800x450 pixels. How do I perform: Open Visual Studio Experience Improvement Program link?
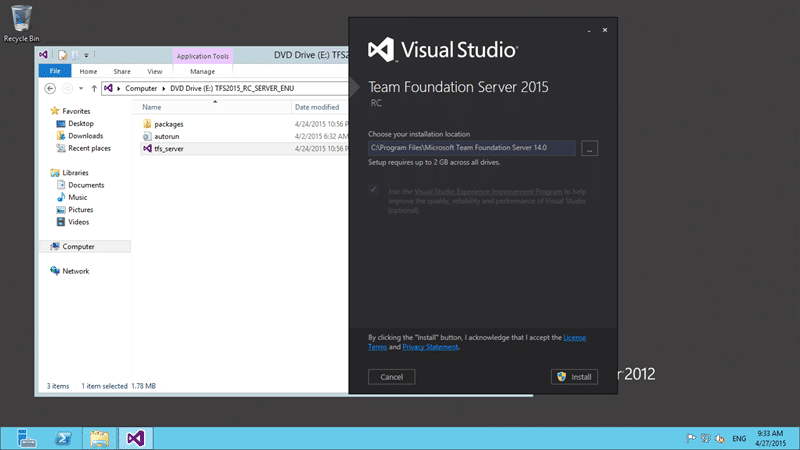(x=488, y=191)
